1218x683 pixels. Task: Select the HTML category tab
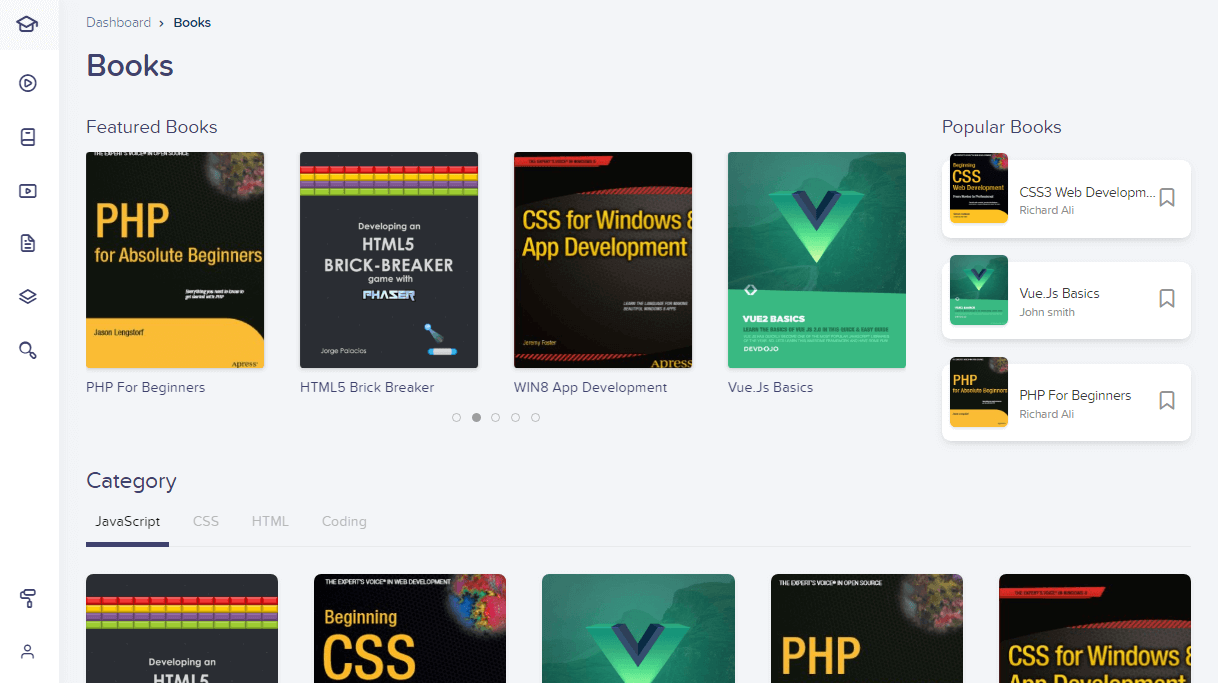pos(270,521)
